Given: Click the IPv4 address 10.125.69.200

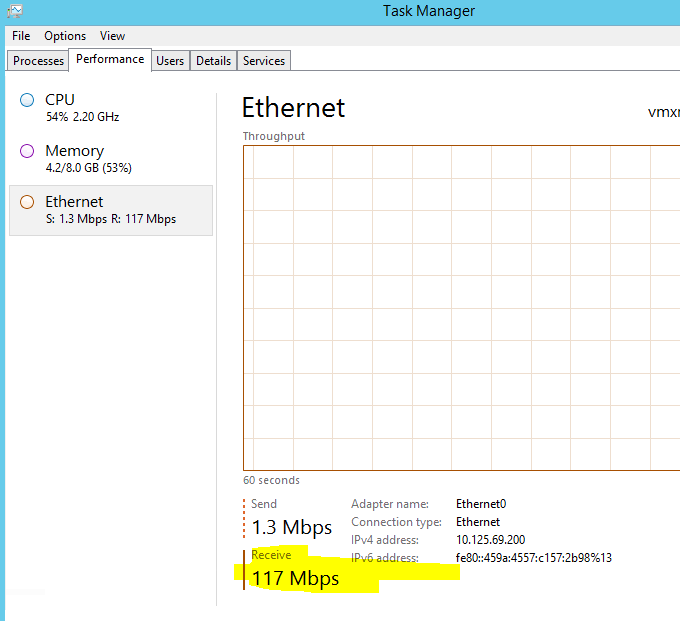Looking at the screenshot, I should click(x=490, y=539).
